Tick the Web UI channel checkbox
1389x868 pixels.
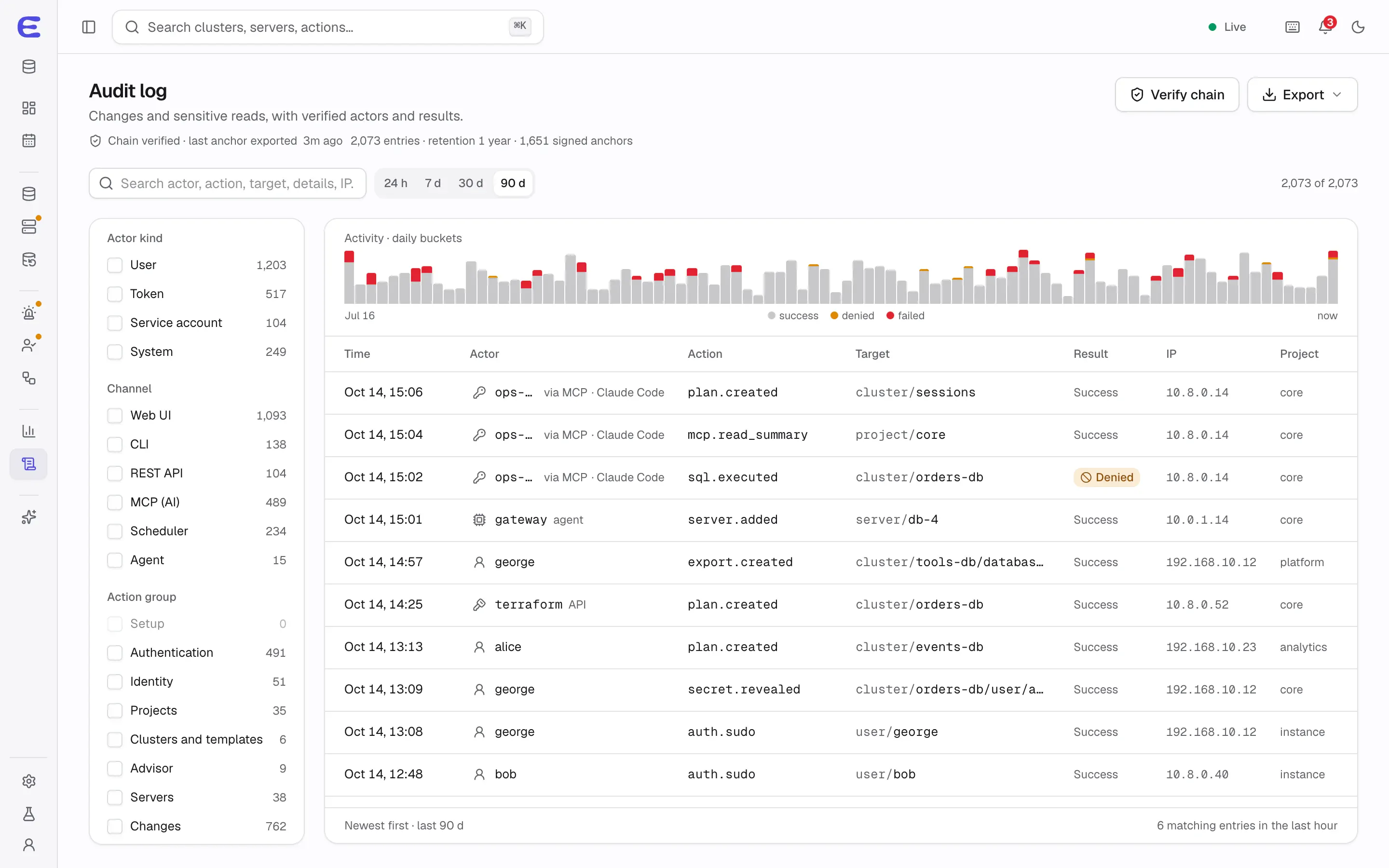click(115, 416)
